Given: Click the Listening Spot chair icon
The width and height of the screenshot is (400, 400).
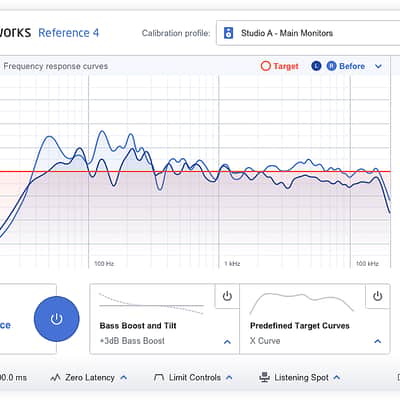Looking at the screenshot, I should point(265,377).
